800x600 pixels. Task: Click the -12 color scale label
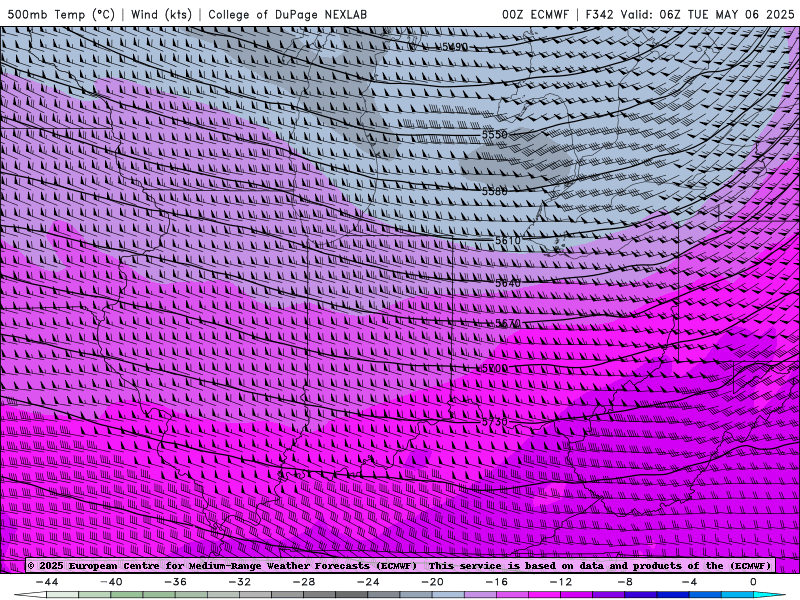point(561,582)
